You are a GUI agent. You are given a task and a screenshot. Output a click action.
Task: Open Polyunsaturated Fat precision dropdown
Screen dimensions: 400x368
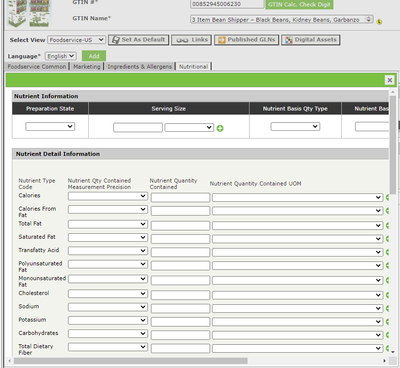point(108,264)
